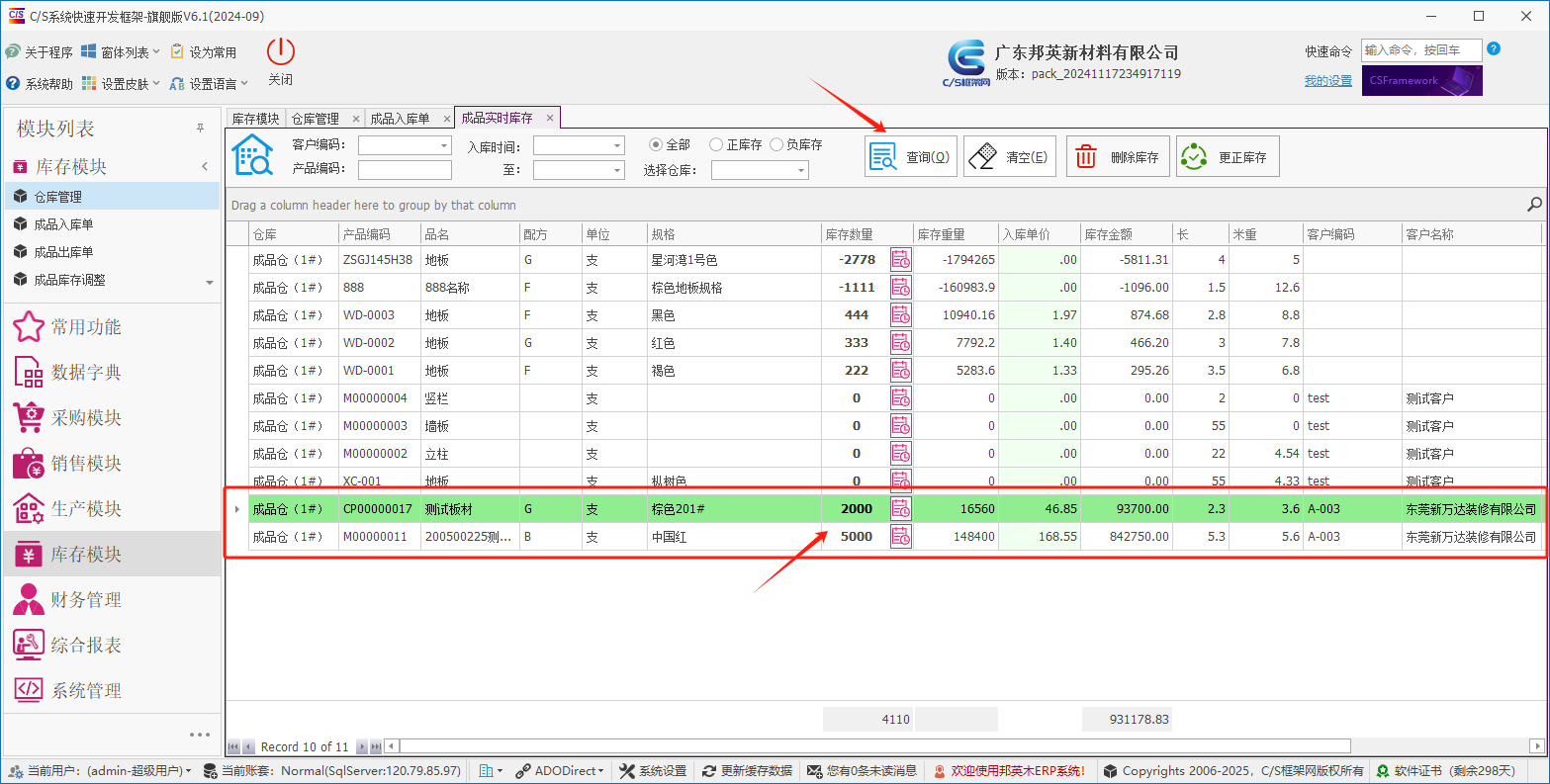Viewport: 1550px width, 784px height.
Task: Open the 采购模块 module
Action: [x=112, y=417]
